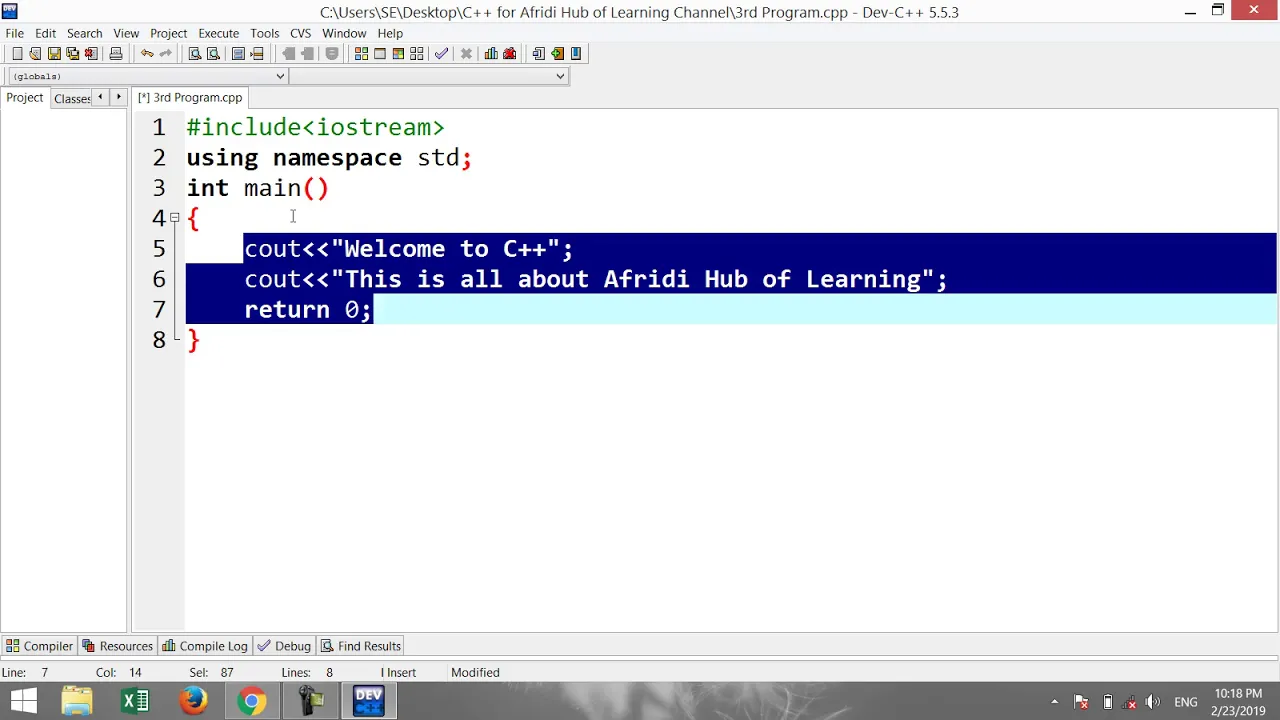1280x720 pixels.
Task: Open the CVS menu
Action: (301, 33)
